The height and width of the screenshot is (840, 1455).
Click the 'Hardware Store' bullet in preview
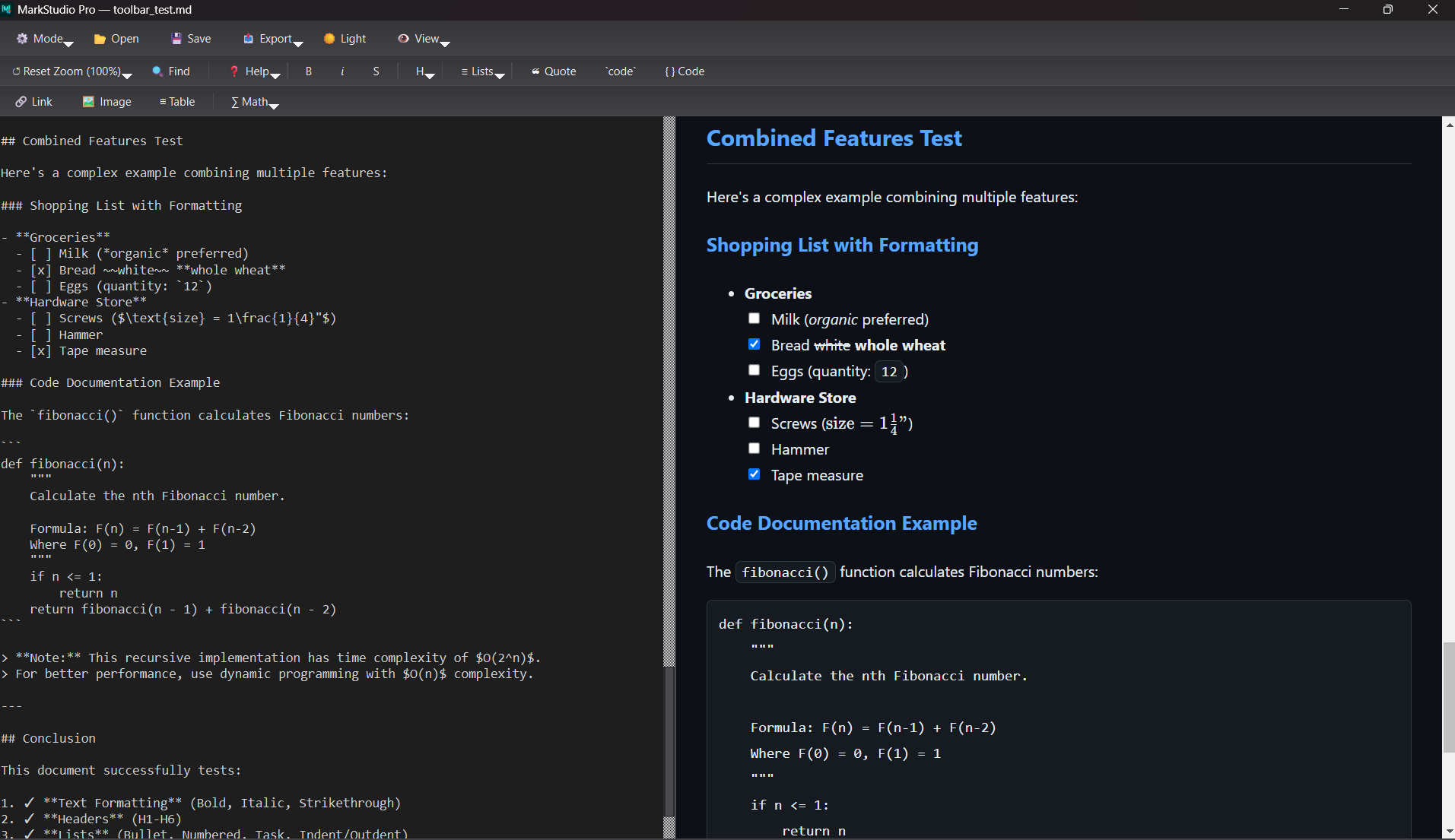(800, 398)
